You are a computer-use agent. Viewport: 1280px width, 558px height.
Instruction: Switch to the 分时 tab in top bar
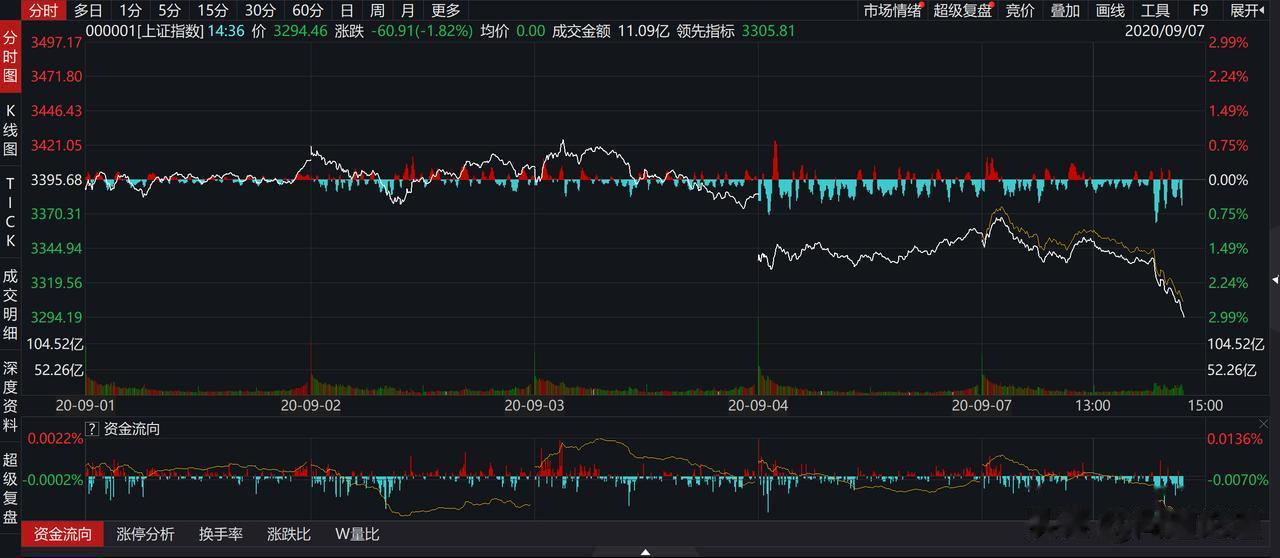click(x=43, y=11)
